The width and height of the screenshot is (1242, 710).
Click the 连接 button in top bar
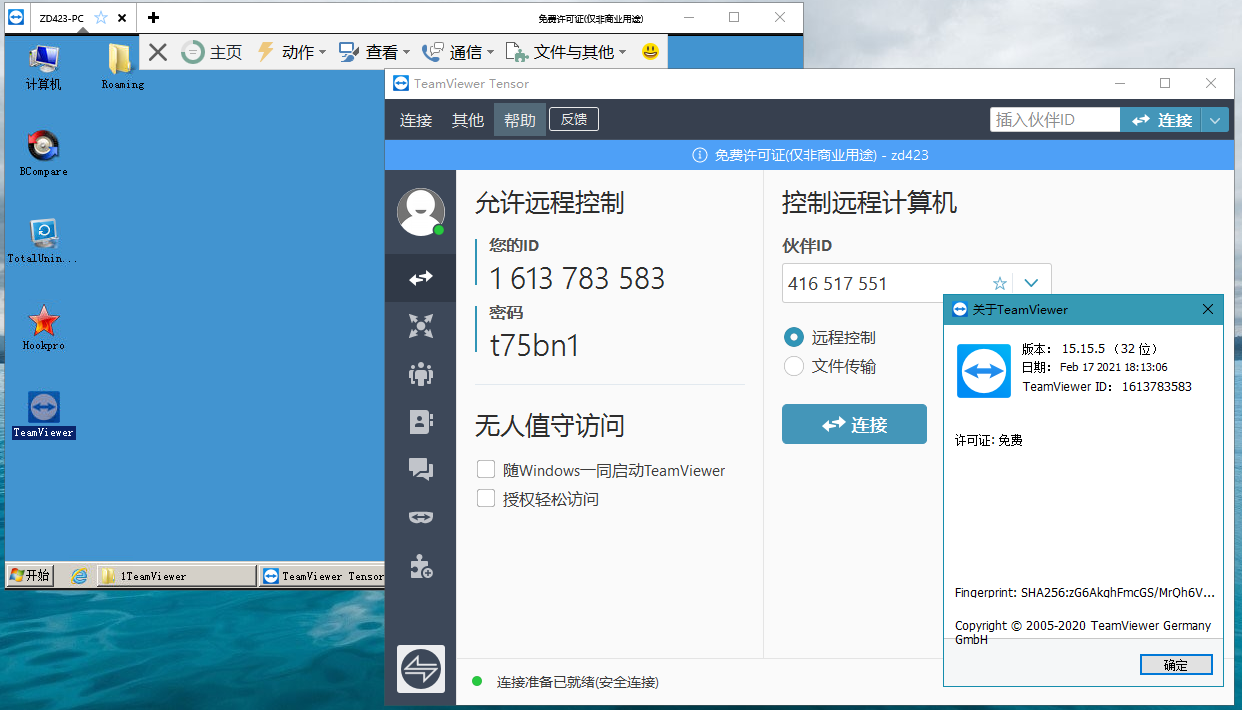(1161, 120)
